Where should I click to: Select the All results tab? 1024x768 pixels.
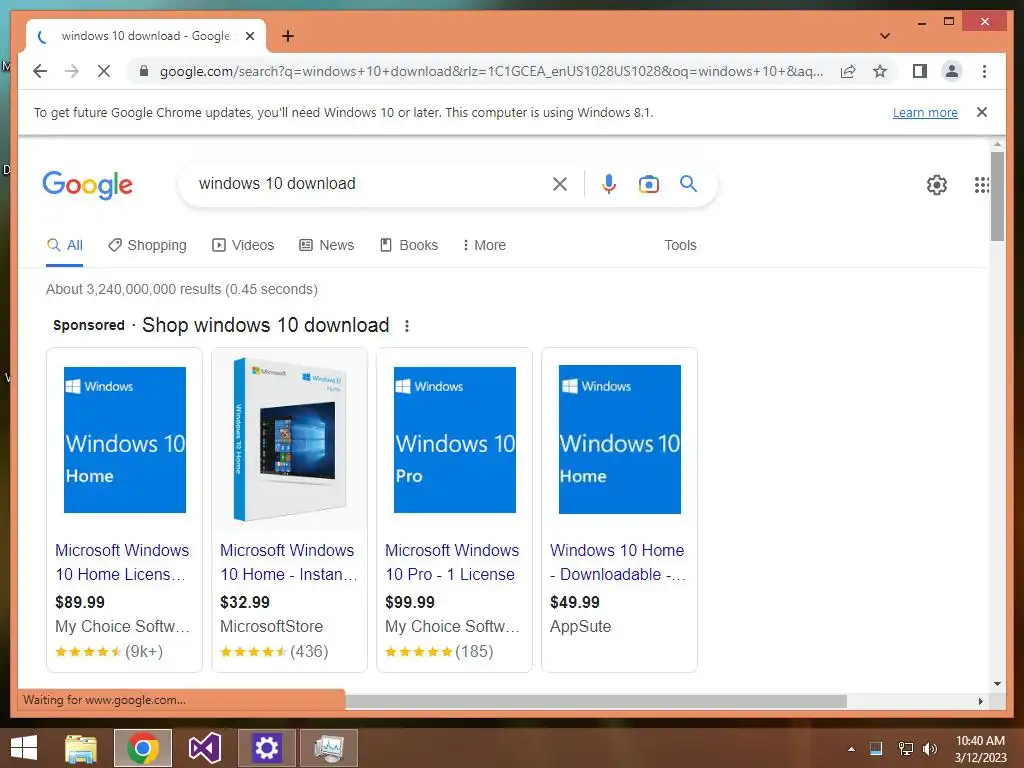(65, 246)
